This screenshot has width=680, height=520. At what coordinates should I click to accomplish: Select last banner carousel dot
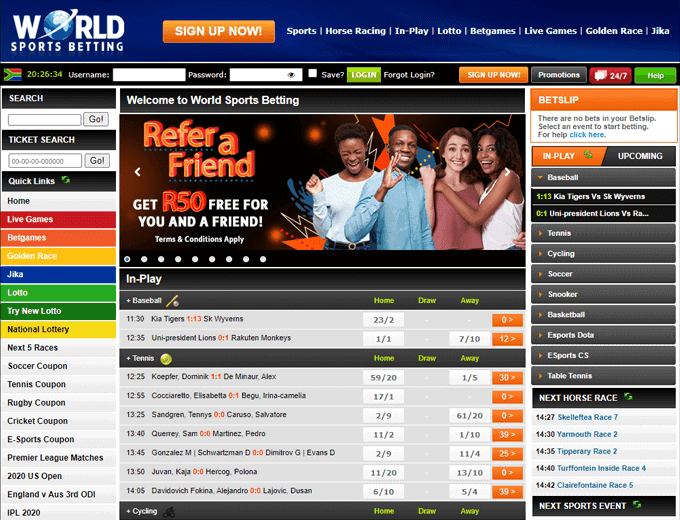[x=263, y=259]
